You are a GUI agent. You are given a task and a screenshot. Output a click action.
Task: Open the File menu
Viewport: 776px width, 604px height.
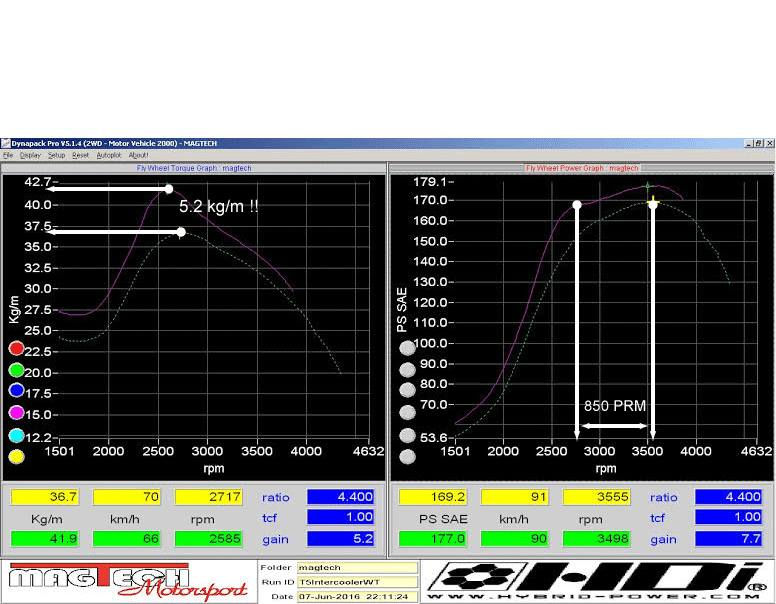(8, 155)
